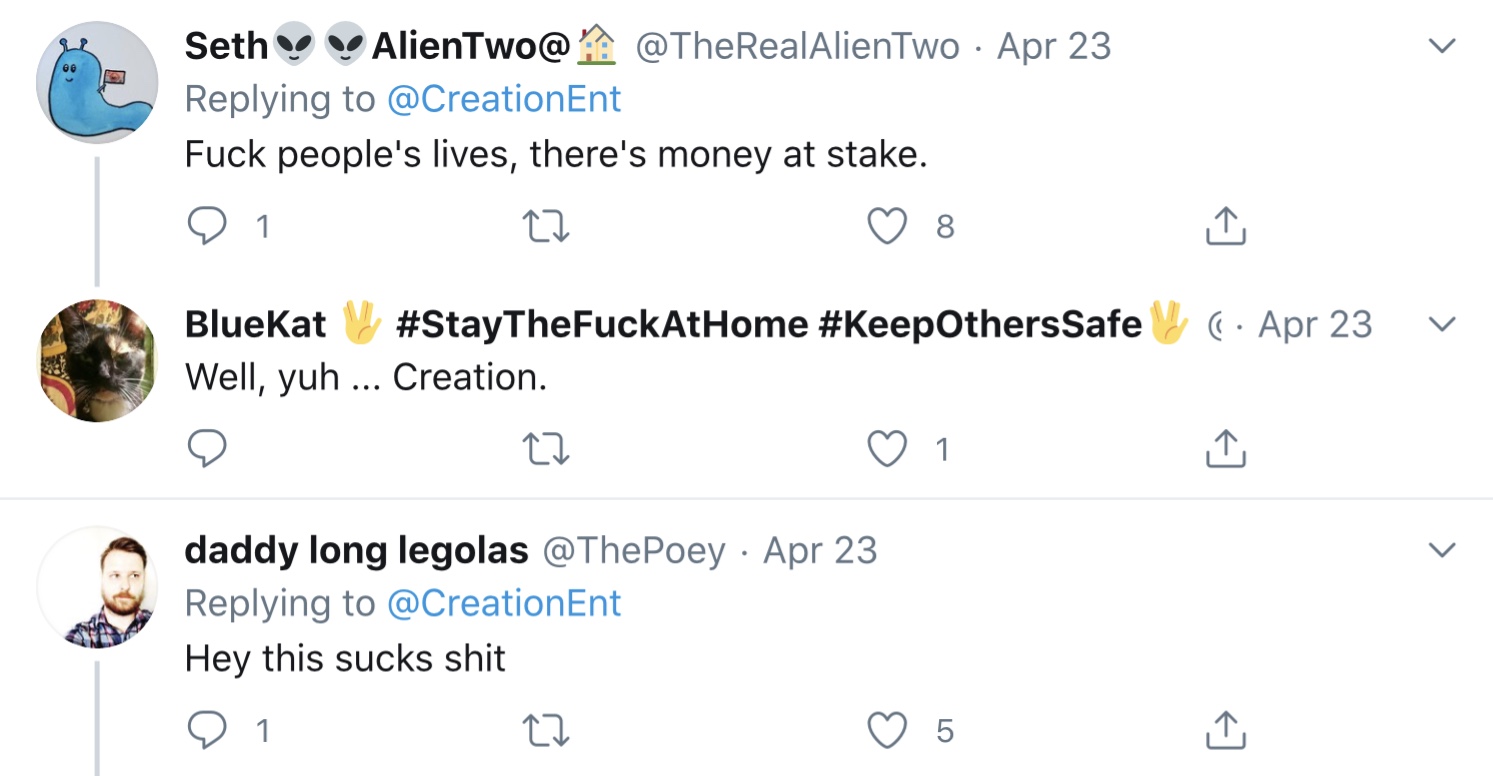Share Seth AlienTwo's tweet
Viewport: 1493px width, 776px height.
coord(1225,228)
